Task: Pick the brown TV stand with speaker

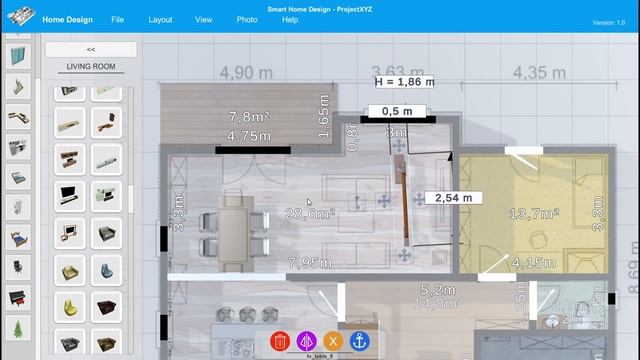Action: tap(106, 123)
